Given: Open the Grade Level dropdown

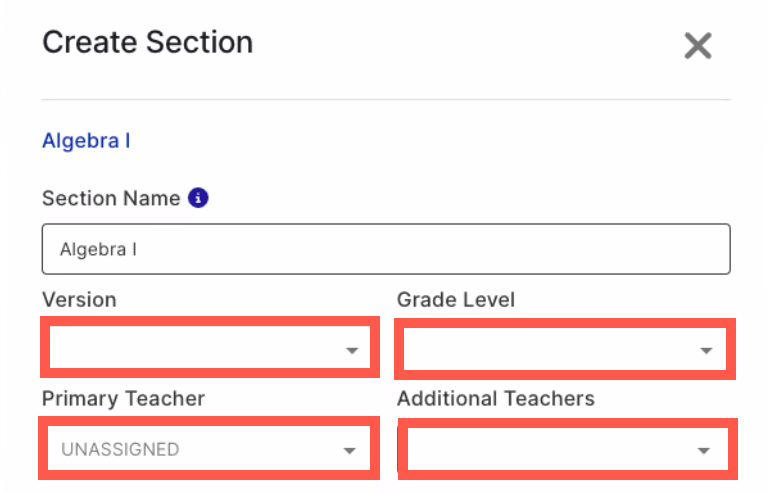Looking at the screenshot, I should (565, 349).
